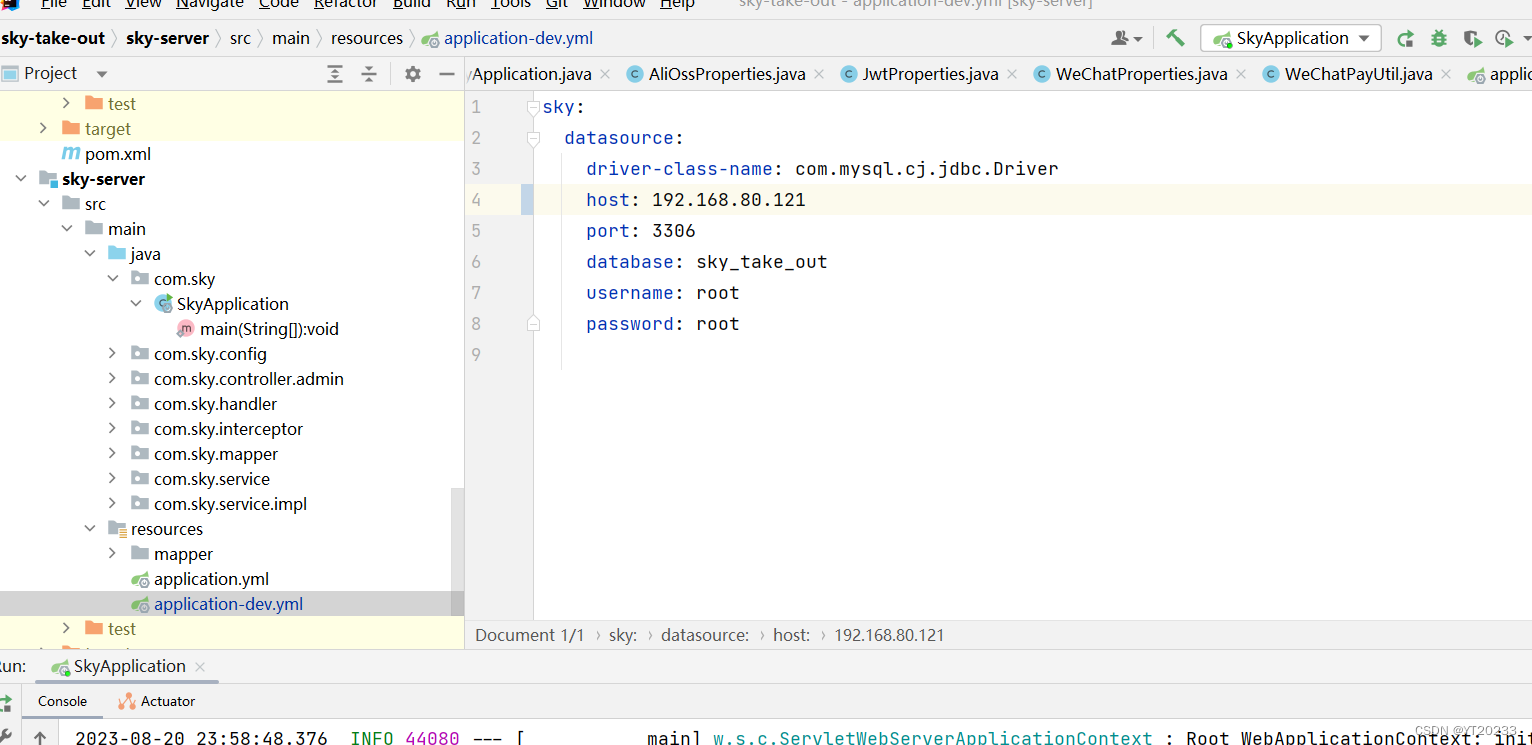Viewport: 1532px width, 745px height.
Task: Select application-dev.yml in project tree
Action: point(228,604)
